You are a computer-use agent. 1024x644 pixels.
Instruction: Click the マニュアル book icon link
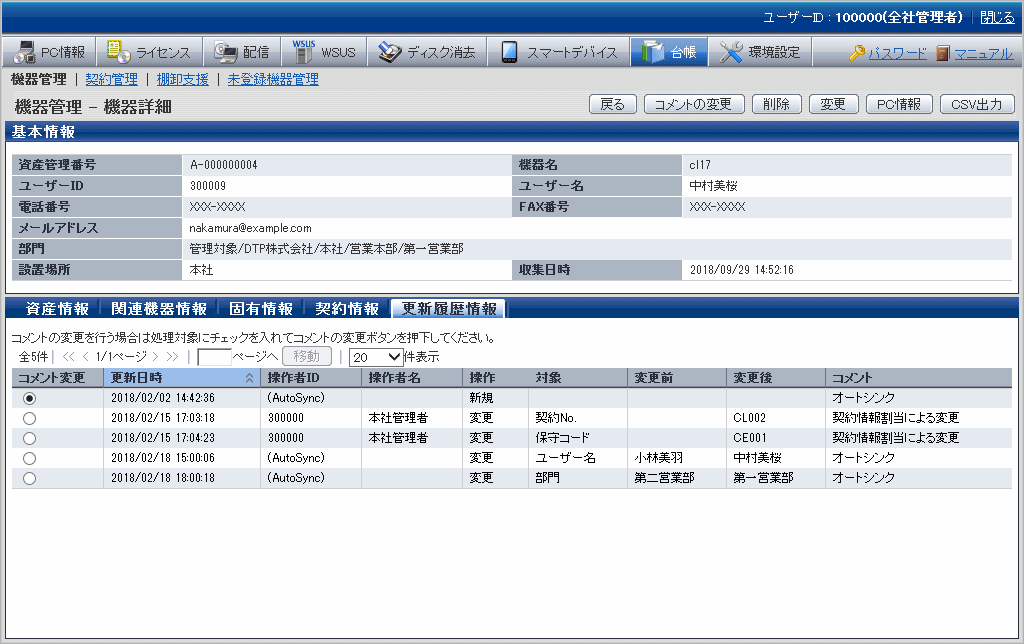pyautogui.click(x=943, y=53)
